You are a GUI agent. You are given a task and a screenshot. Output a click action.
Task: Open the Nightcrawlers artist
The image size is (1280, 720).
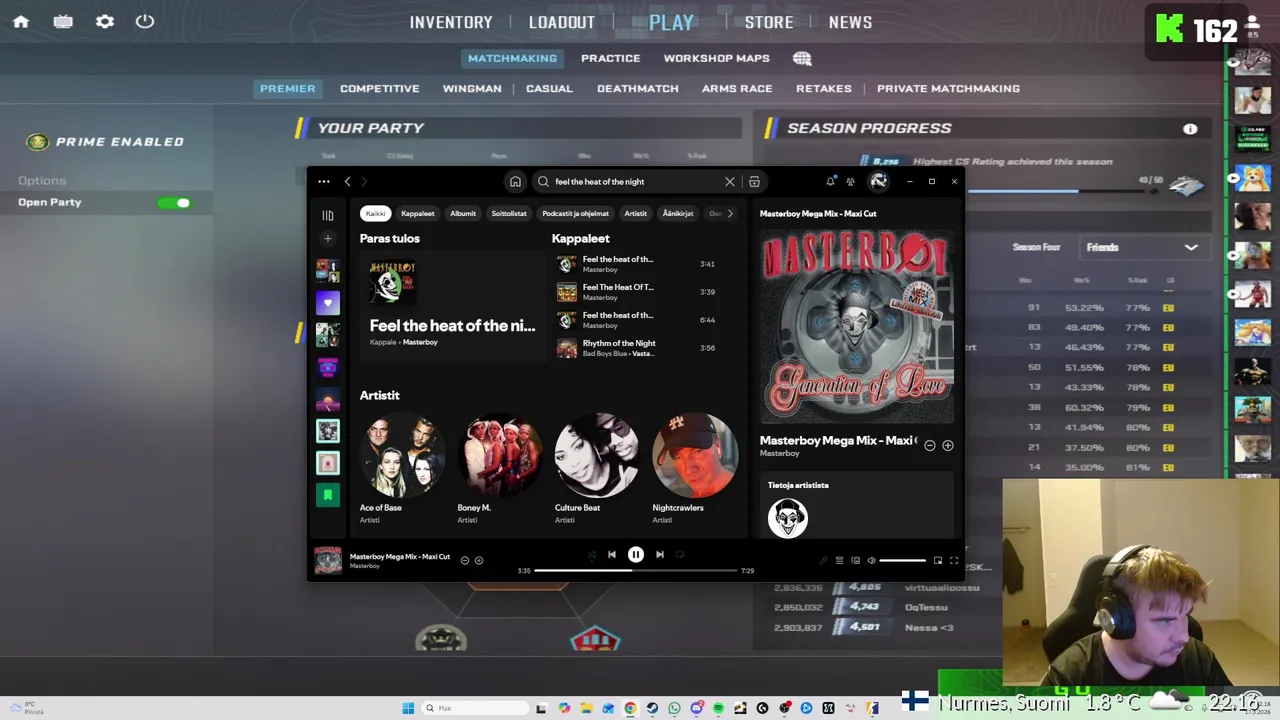click(695, 468)
